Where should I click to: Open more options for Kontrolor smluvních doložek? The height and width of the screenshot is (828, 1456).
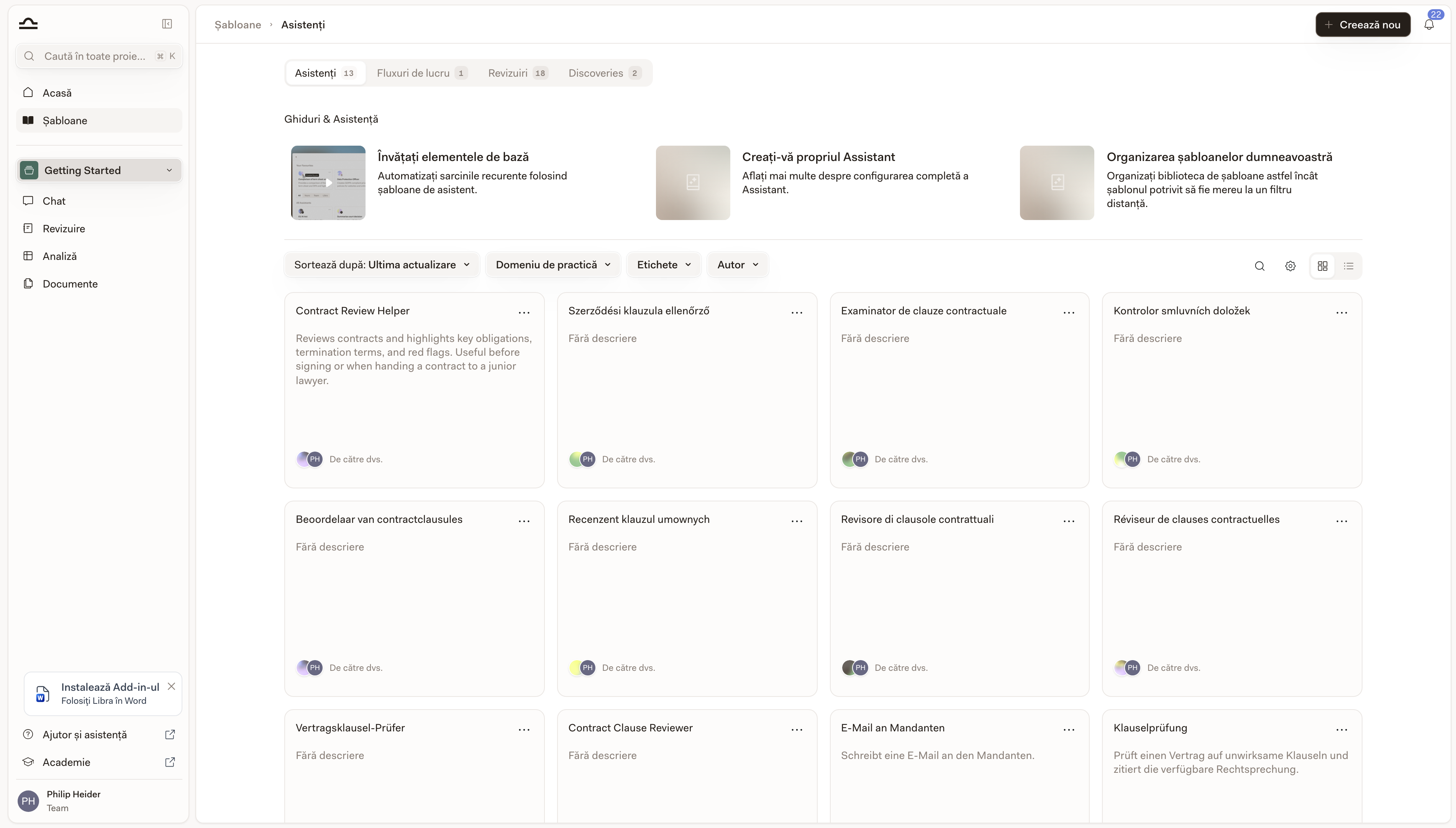point(1342,312)
